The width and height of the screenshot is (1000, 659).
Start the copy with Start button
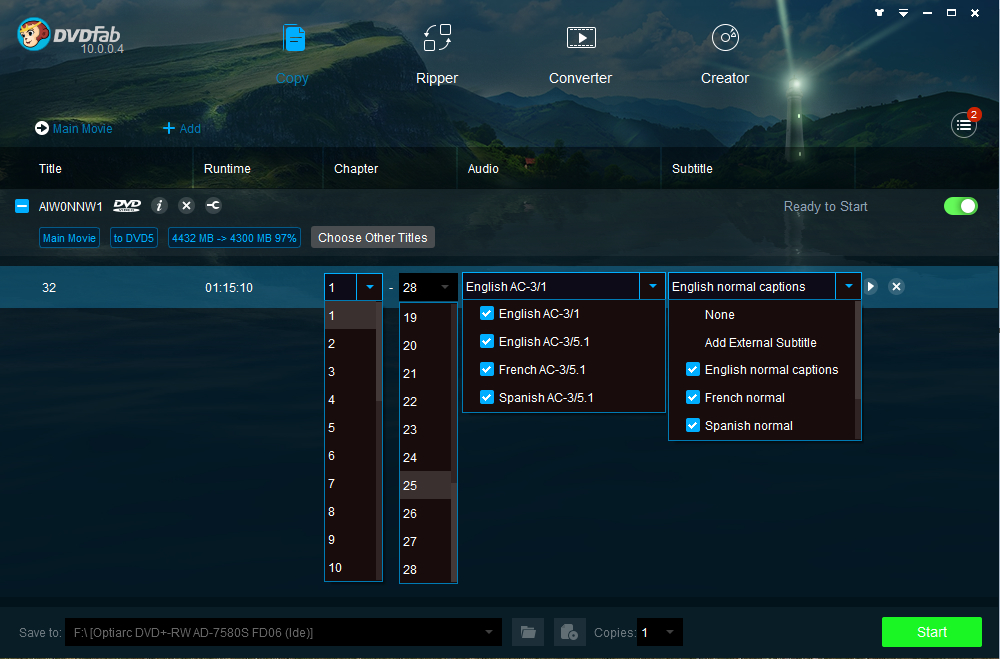931,632
